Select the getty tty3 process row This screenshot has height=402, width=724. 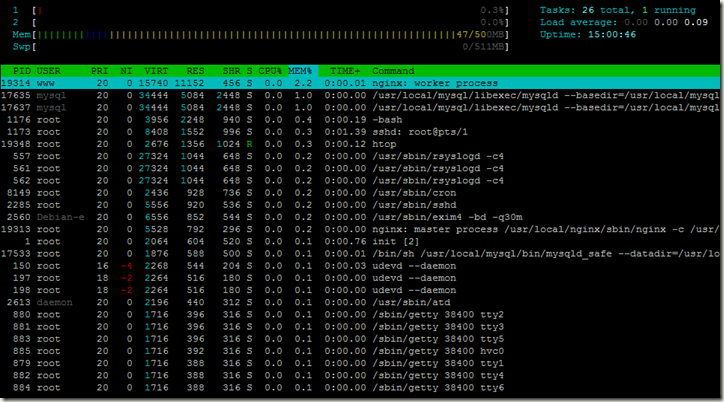(360, 327)
